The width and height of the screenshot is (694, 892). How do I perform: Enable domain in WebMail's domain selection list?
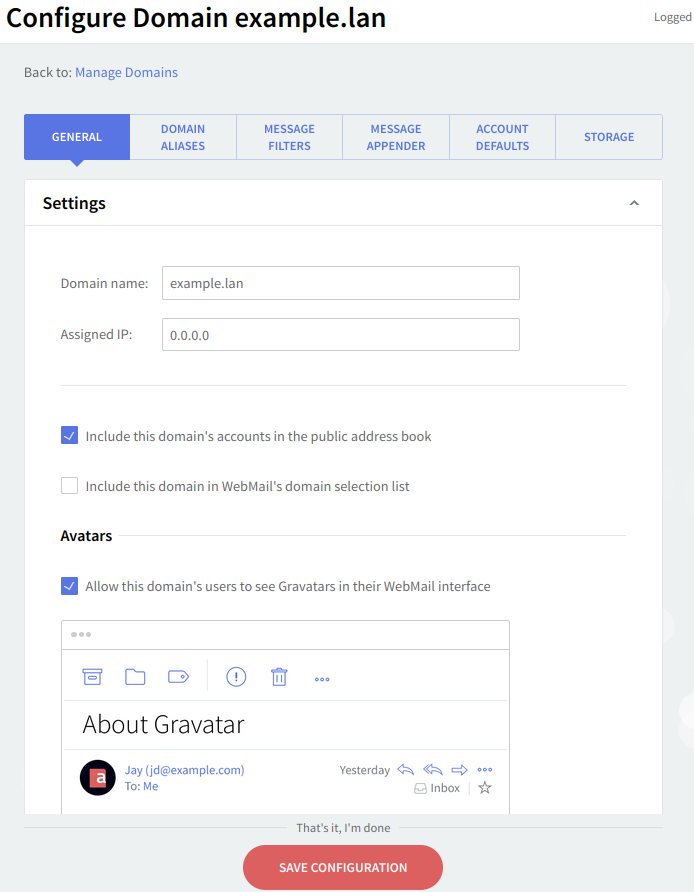(69, 486)
